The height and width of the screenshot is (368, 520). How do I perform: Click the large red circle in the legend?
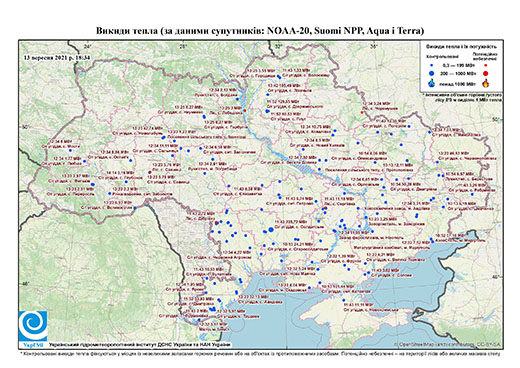[486, 73]
